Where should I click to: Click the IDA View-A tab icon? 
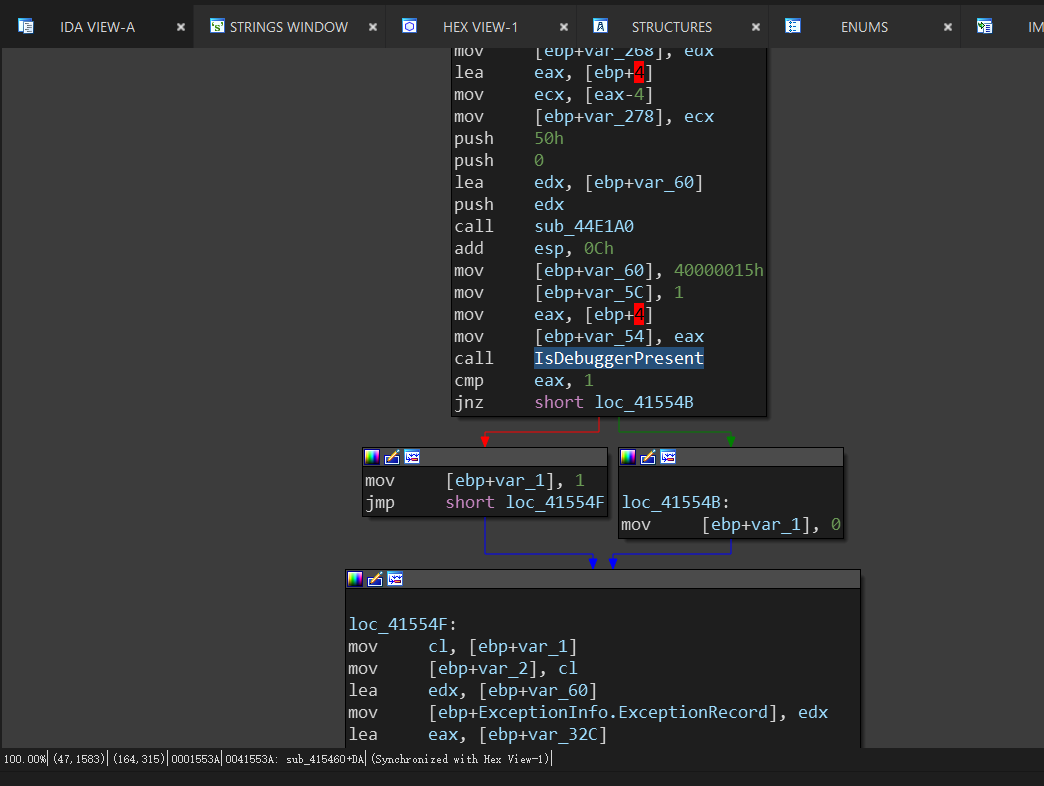pos(25,27)
